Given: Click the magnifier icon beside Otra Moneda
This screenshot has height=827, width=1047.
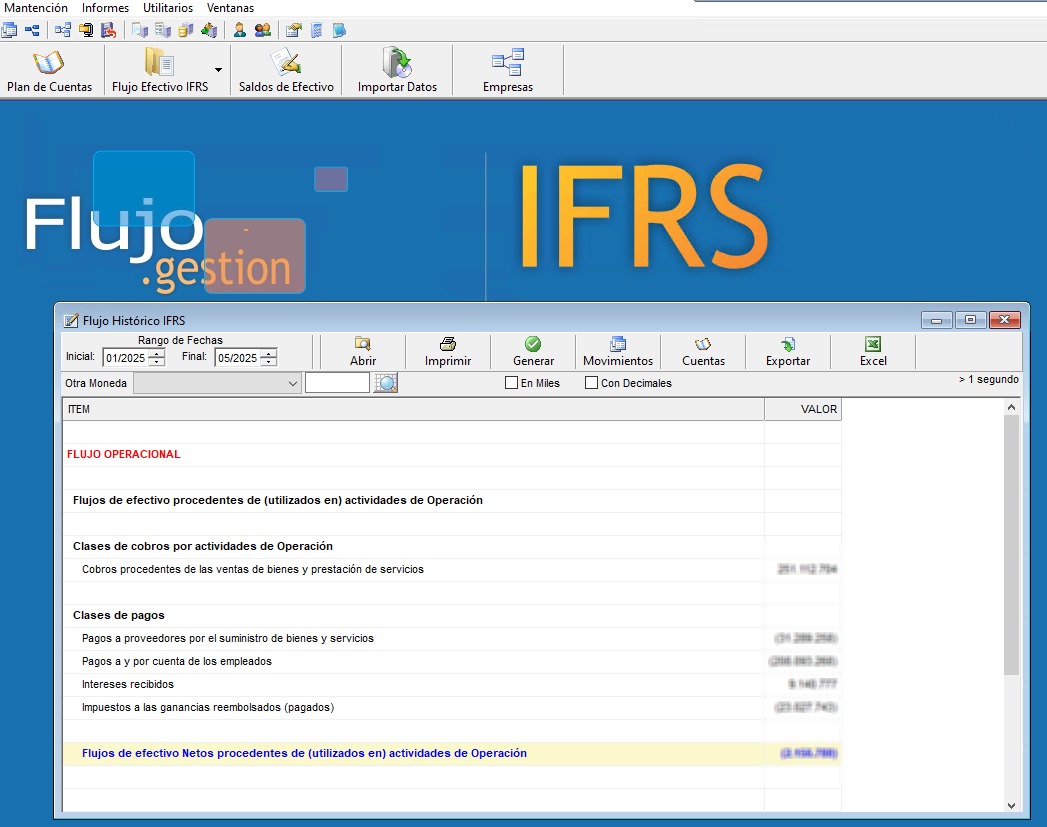Looking at the screenshot, I should click(385, 383).
